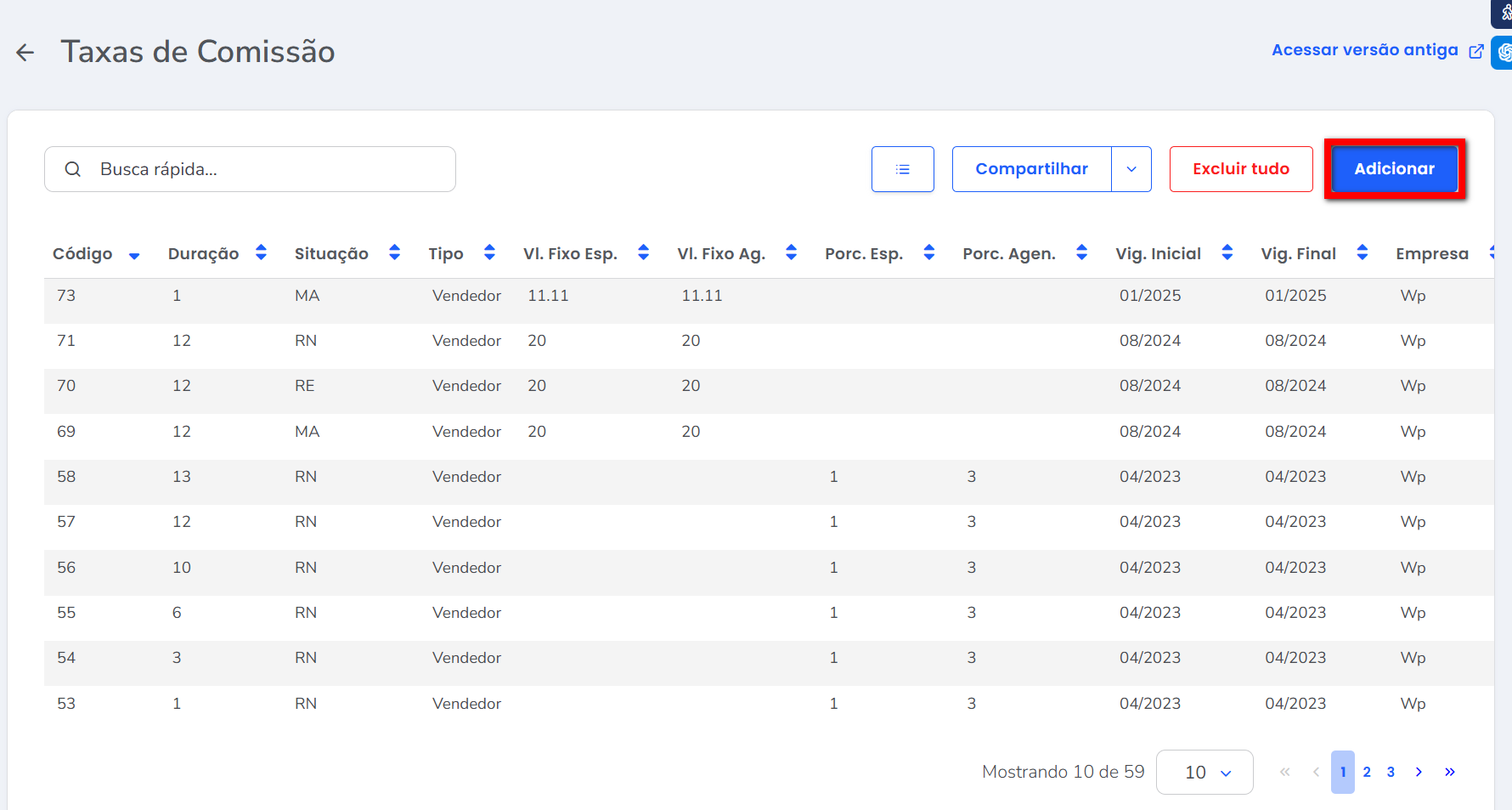This screenshot has height=810, width=1512.
Task: Sort by Porc. Agen. column
Action: pyautogui.click(x=1081, y=252)
